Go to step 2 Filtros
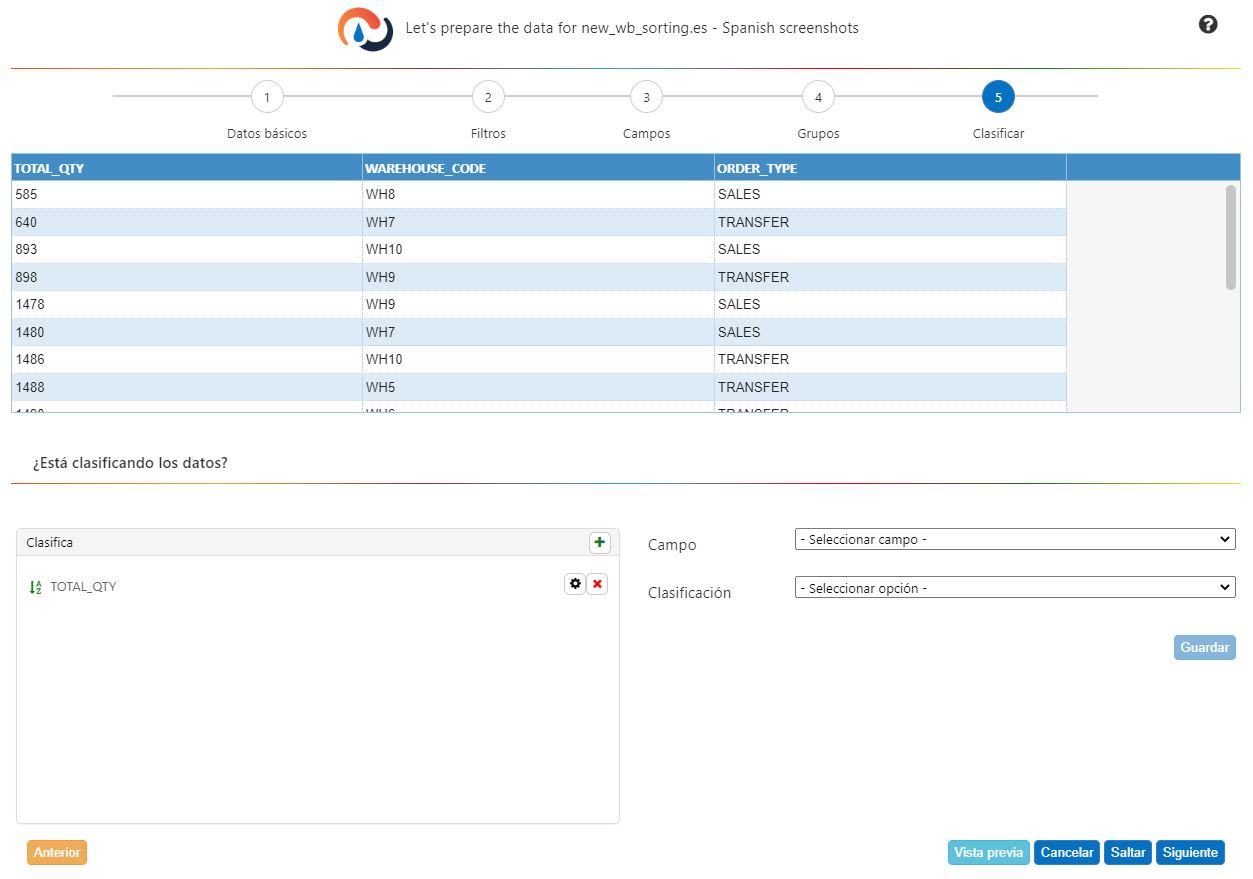Viewport: 1253px width, 879px height. click(488, 97)
